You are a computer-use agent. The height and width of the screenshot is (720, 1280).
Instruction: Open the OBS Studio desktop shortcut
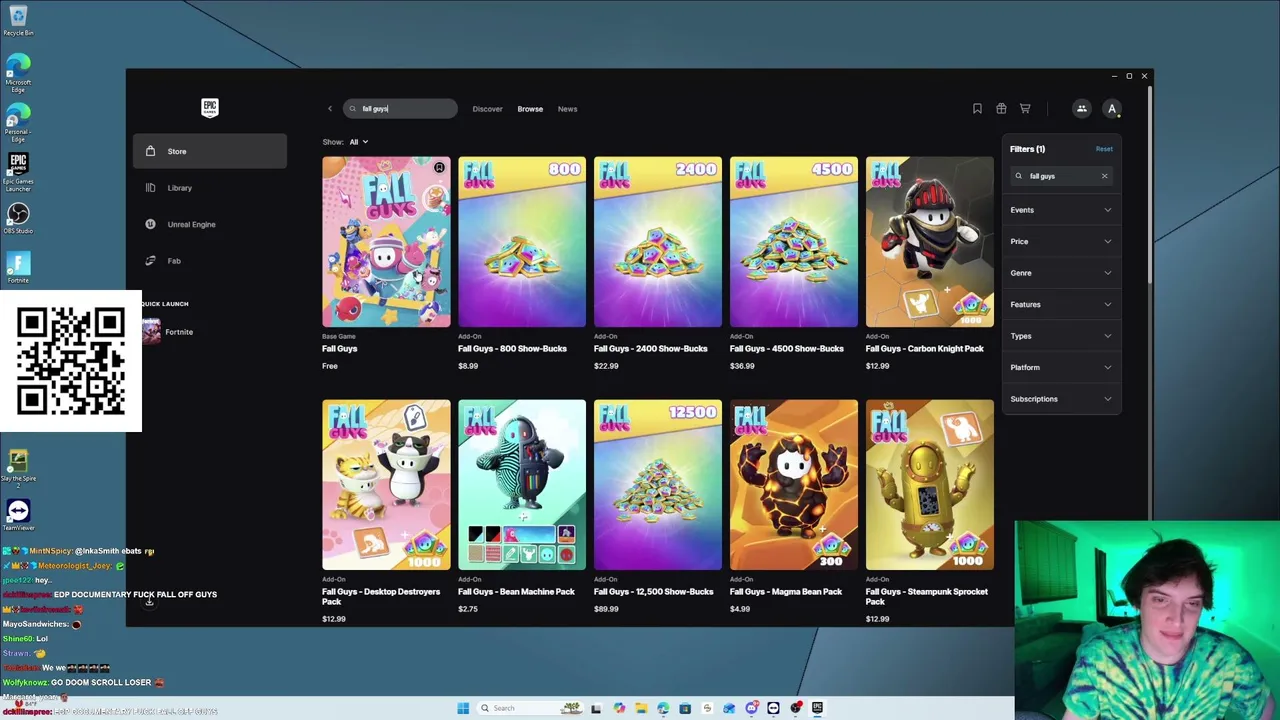point(18,219)
